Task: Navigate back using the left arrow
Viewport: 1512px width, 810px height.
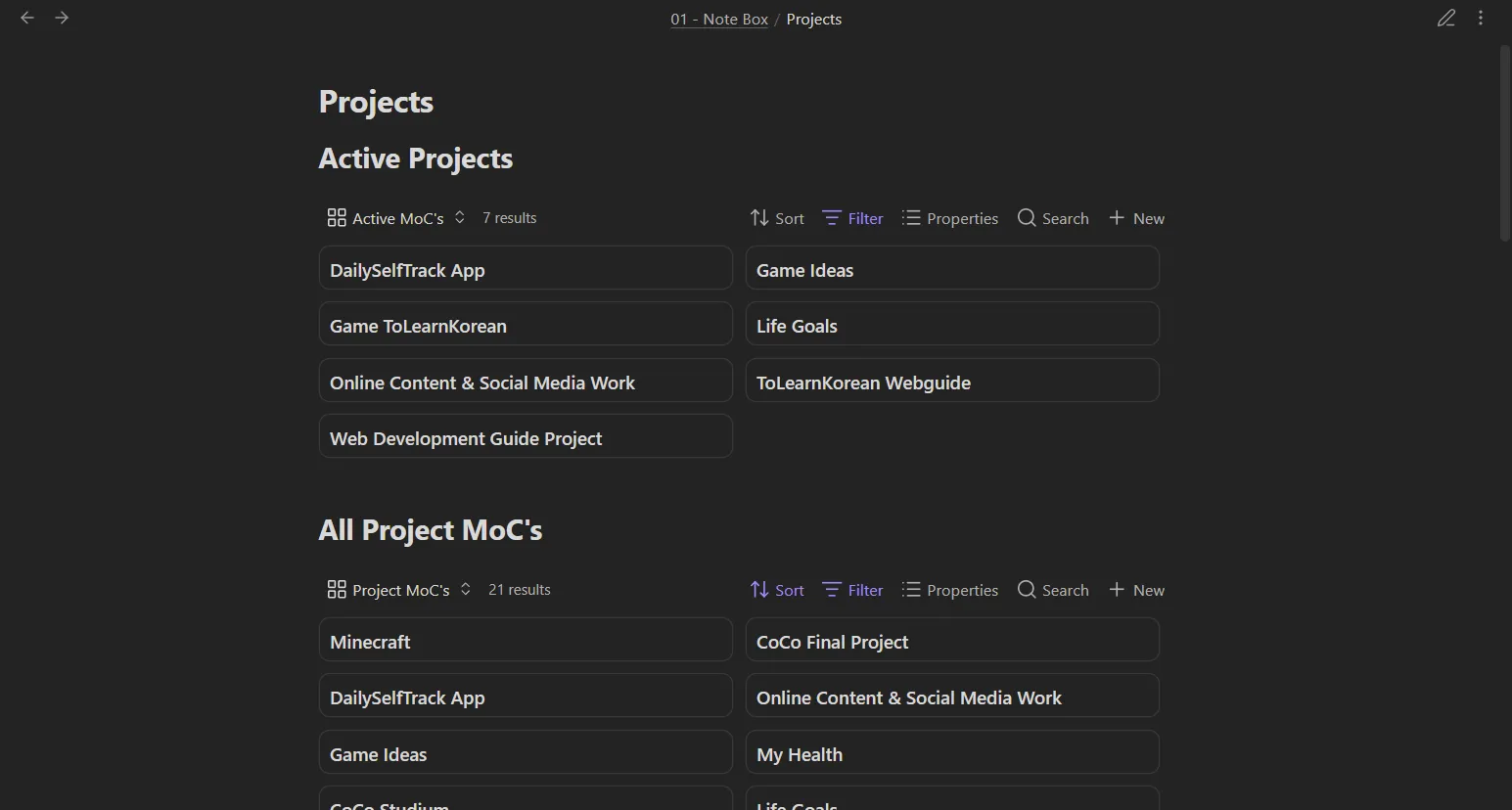Action: 26,17
